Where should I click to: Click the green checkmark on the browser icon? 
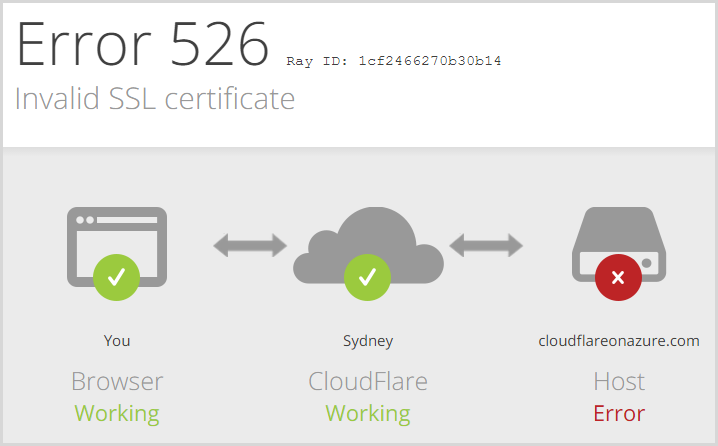tap(116, 277)
